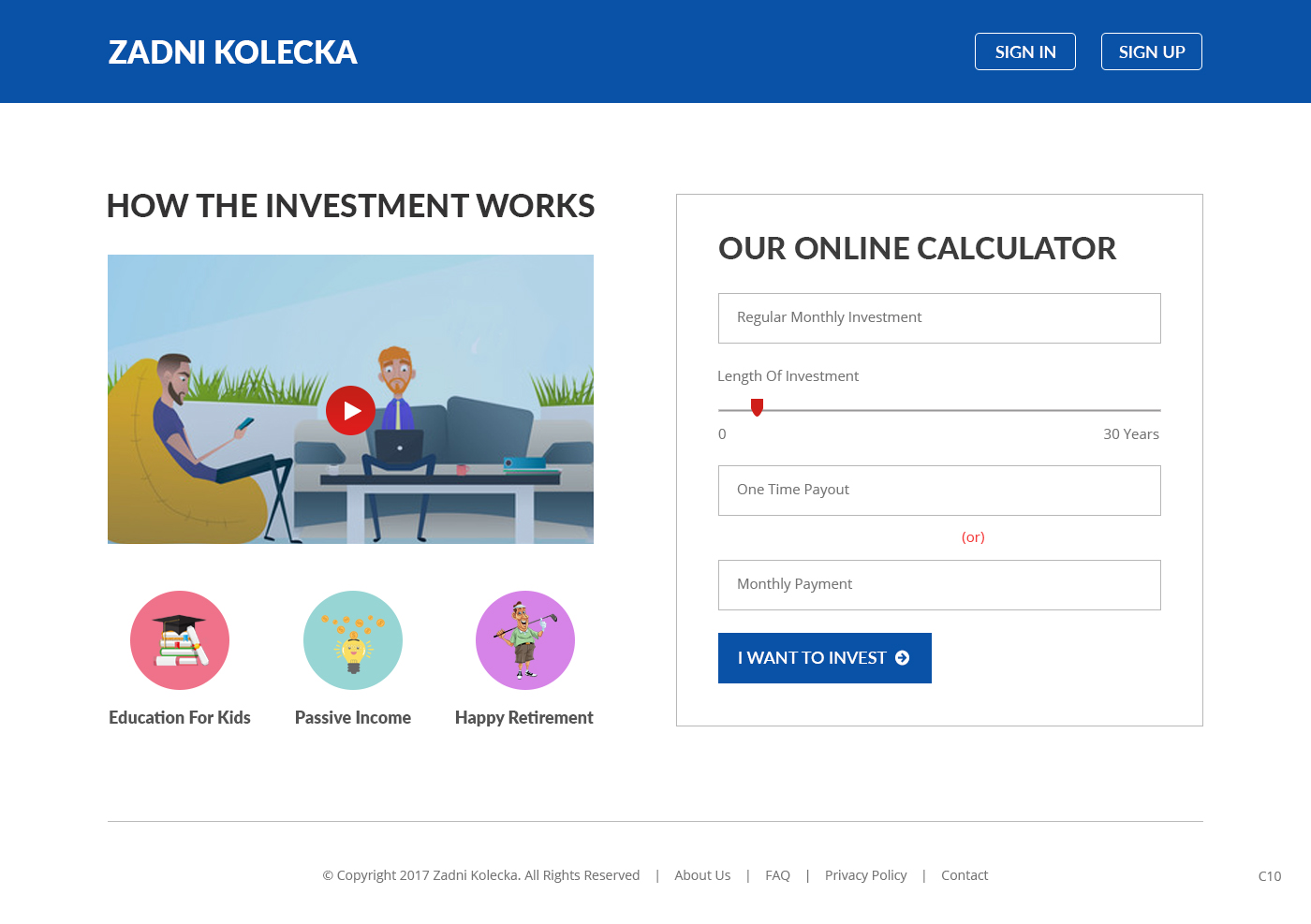The height and width of the screenshot is (924, 1311).
Task: Play the investment explainer video
Action: 350,410
